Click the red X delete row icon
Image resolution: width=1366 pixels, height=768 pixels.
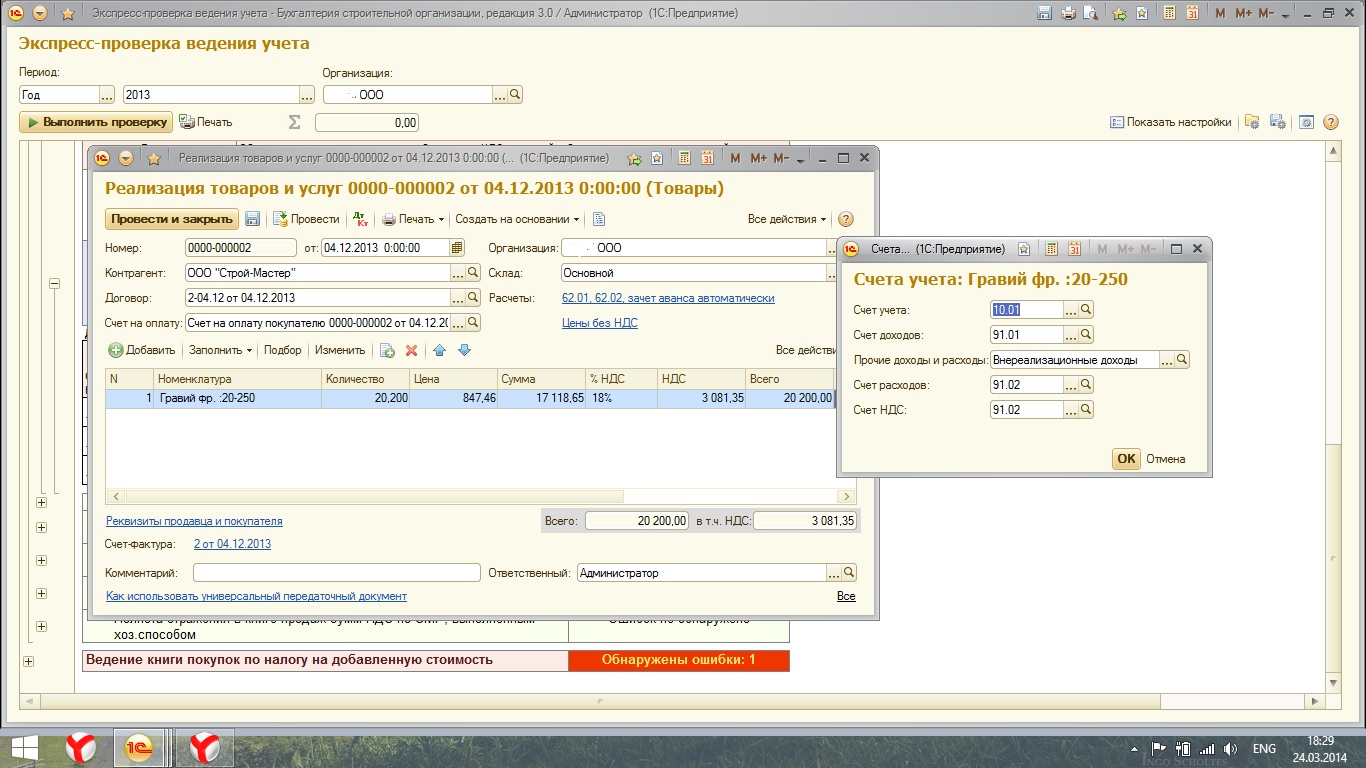(411, 350)
